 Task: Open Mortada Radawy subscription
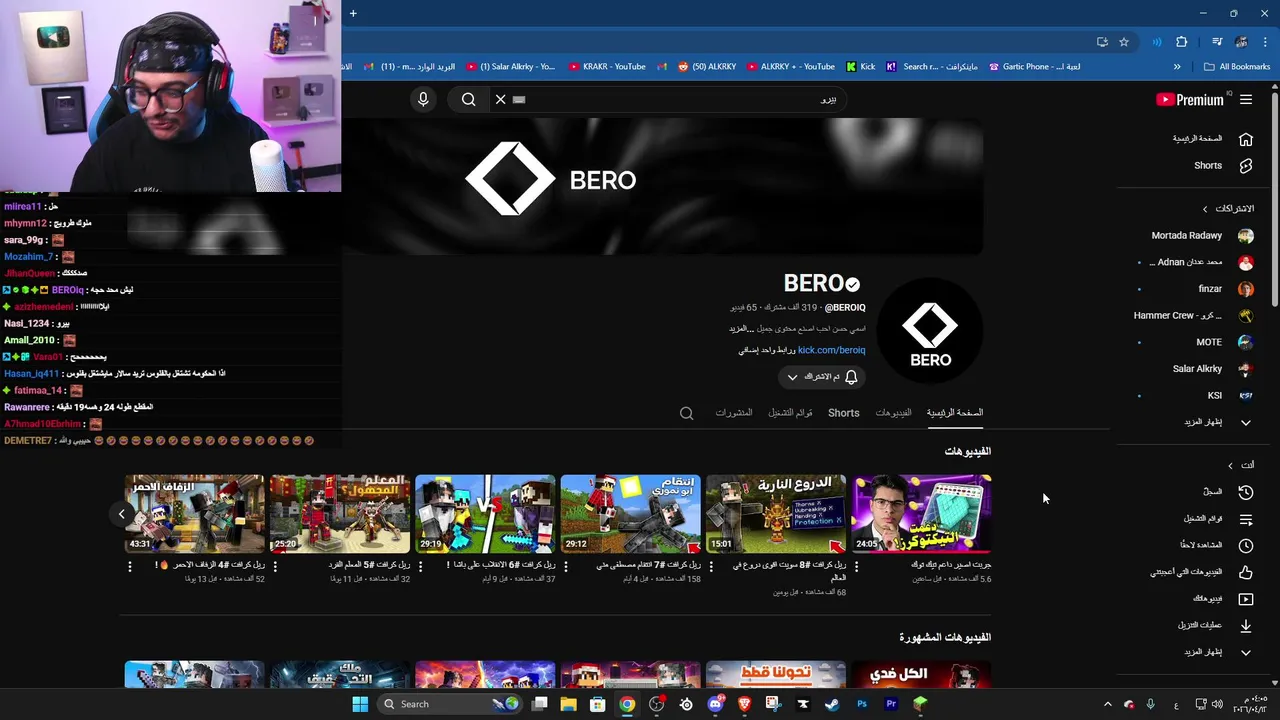point(1202,236)
